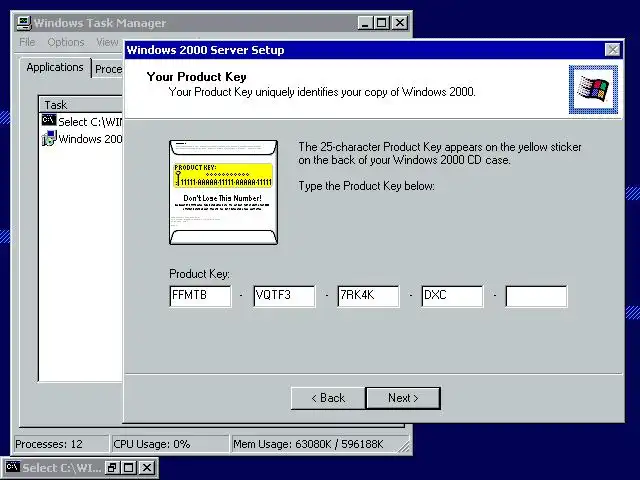Click the Task Manager window resize grip
Screen dimensions: 640x480
coord(404,446)
